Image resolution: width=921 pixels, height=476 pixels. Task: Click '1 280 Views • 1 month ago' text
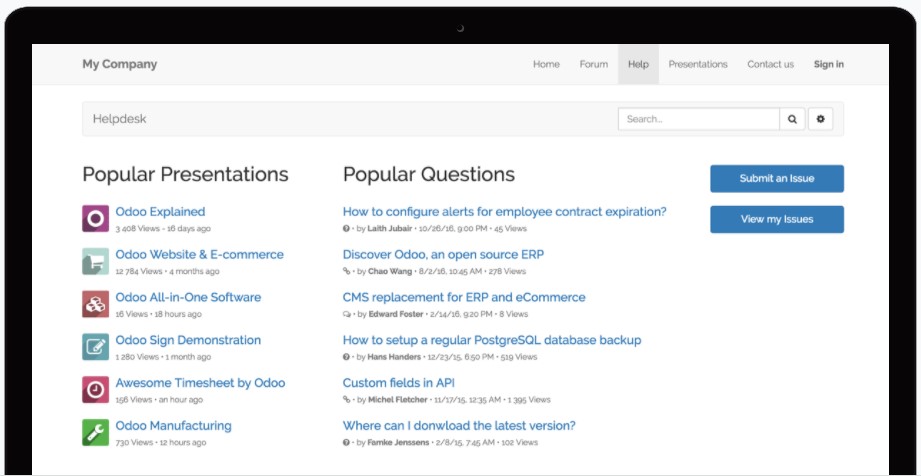(x=163, y=357)
